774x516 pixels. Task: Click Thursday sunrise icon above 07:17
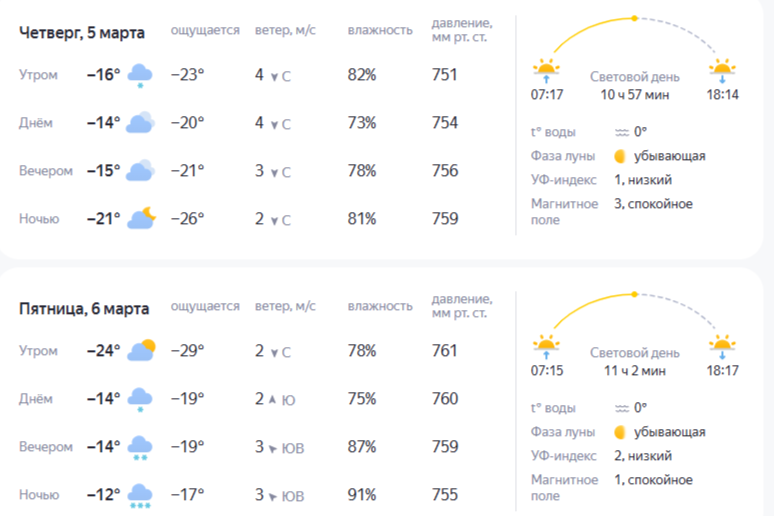pyautogui.click(x=546, y=72)
